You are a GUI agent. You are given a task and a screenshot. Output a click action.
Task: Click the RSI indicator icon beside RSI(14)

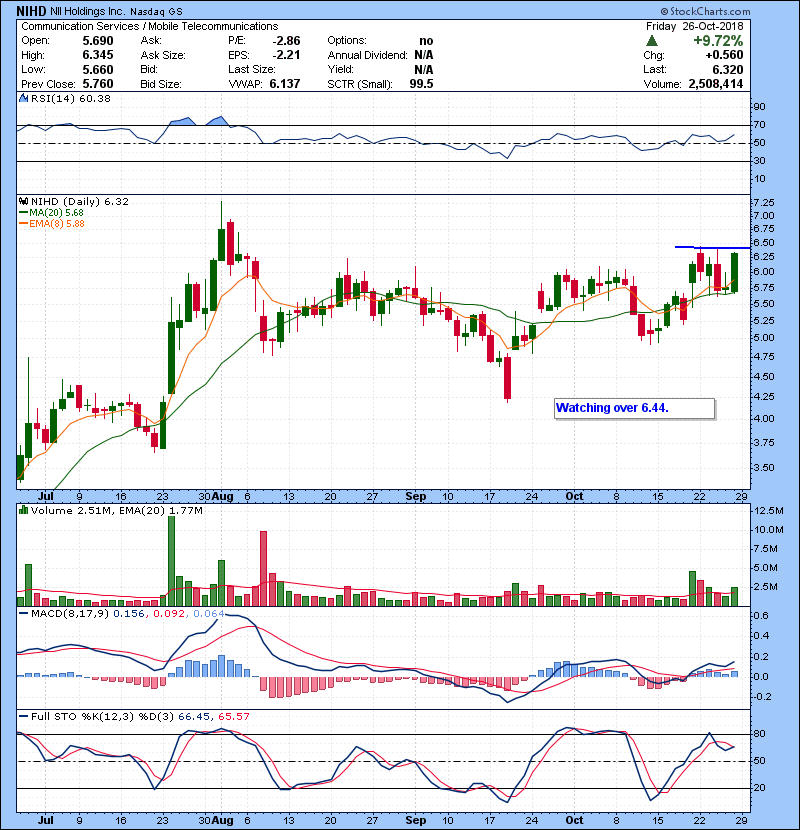click(x=23, y=98)
